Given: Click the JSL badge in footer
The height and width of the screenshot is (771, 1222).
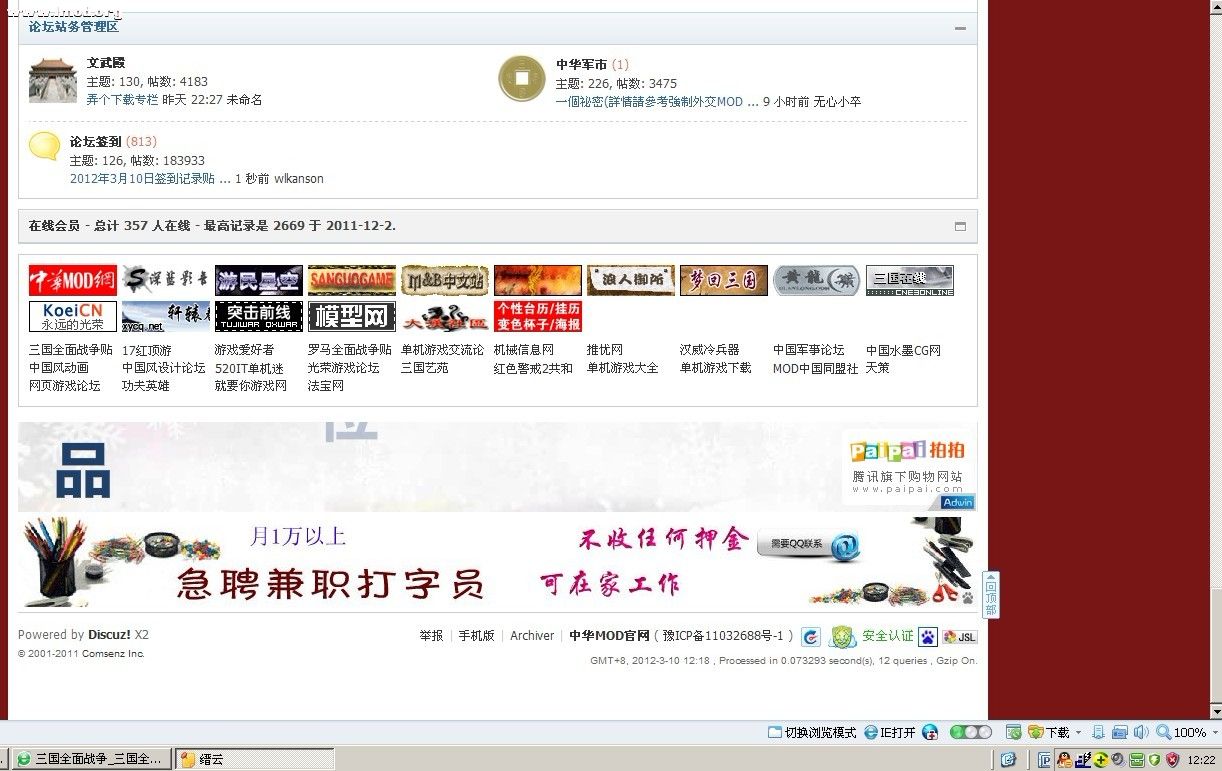Looking at the screenshot, I should coord(960,637).
